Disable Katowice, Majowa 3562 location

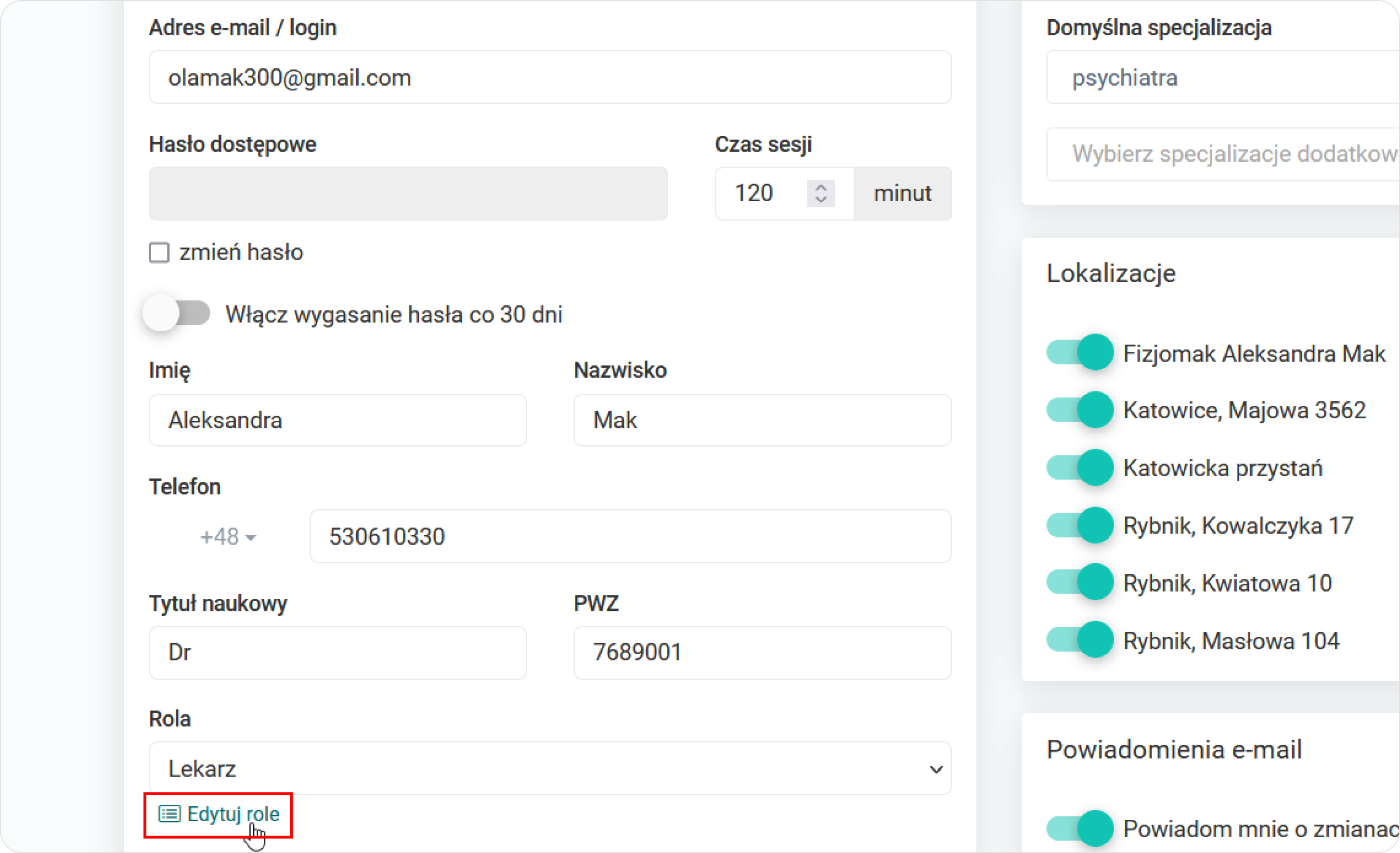tap(1079, 410)
